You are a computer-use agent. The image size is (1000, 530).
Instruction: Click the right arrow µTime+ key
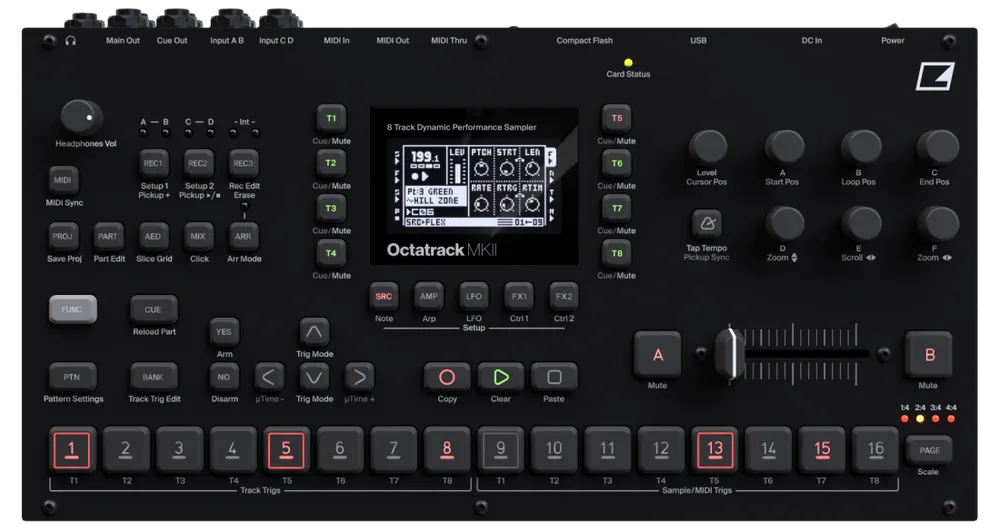point(359,377)
